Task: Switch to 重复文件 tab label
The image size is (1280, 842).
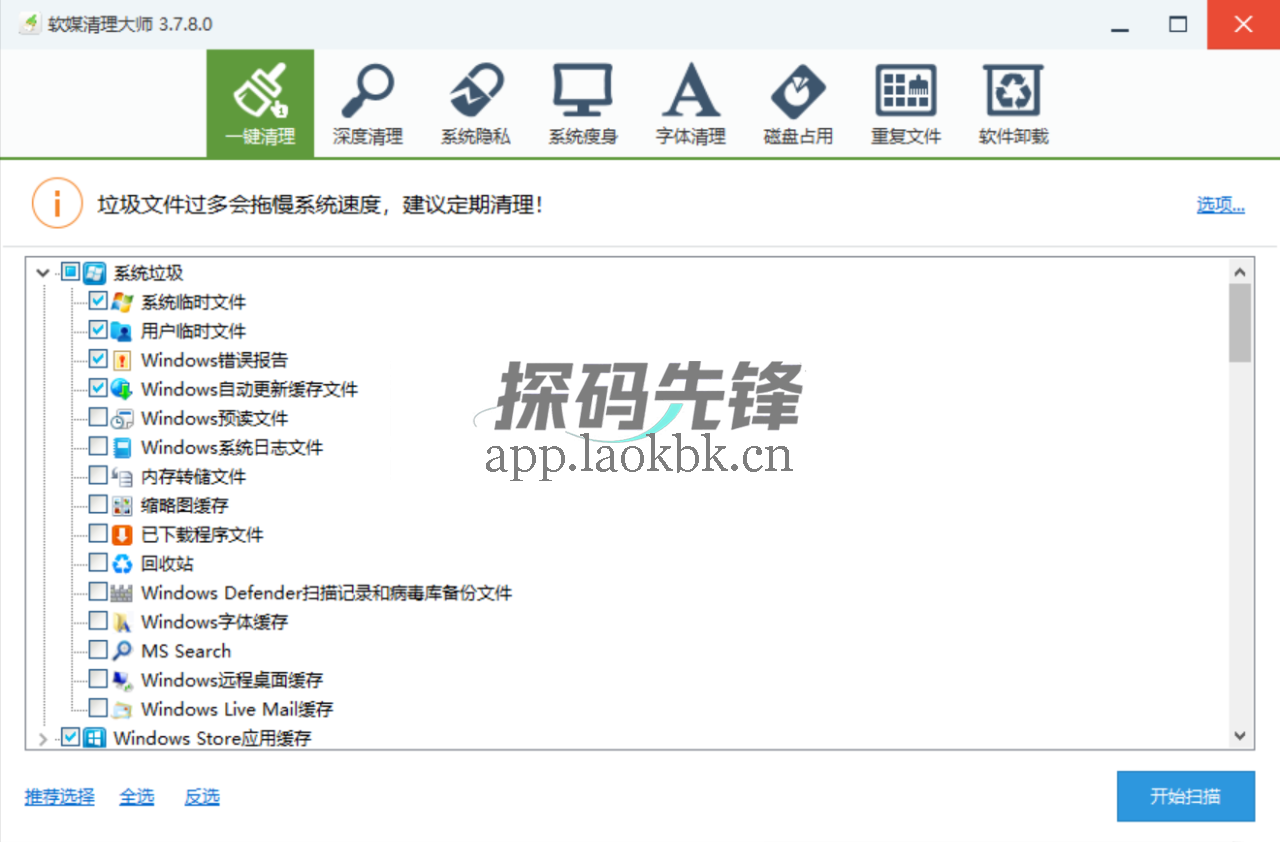Action: 906,137
